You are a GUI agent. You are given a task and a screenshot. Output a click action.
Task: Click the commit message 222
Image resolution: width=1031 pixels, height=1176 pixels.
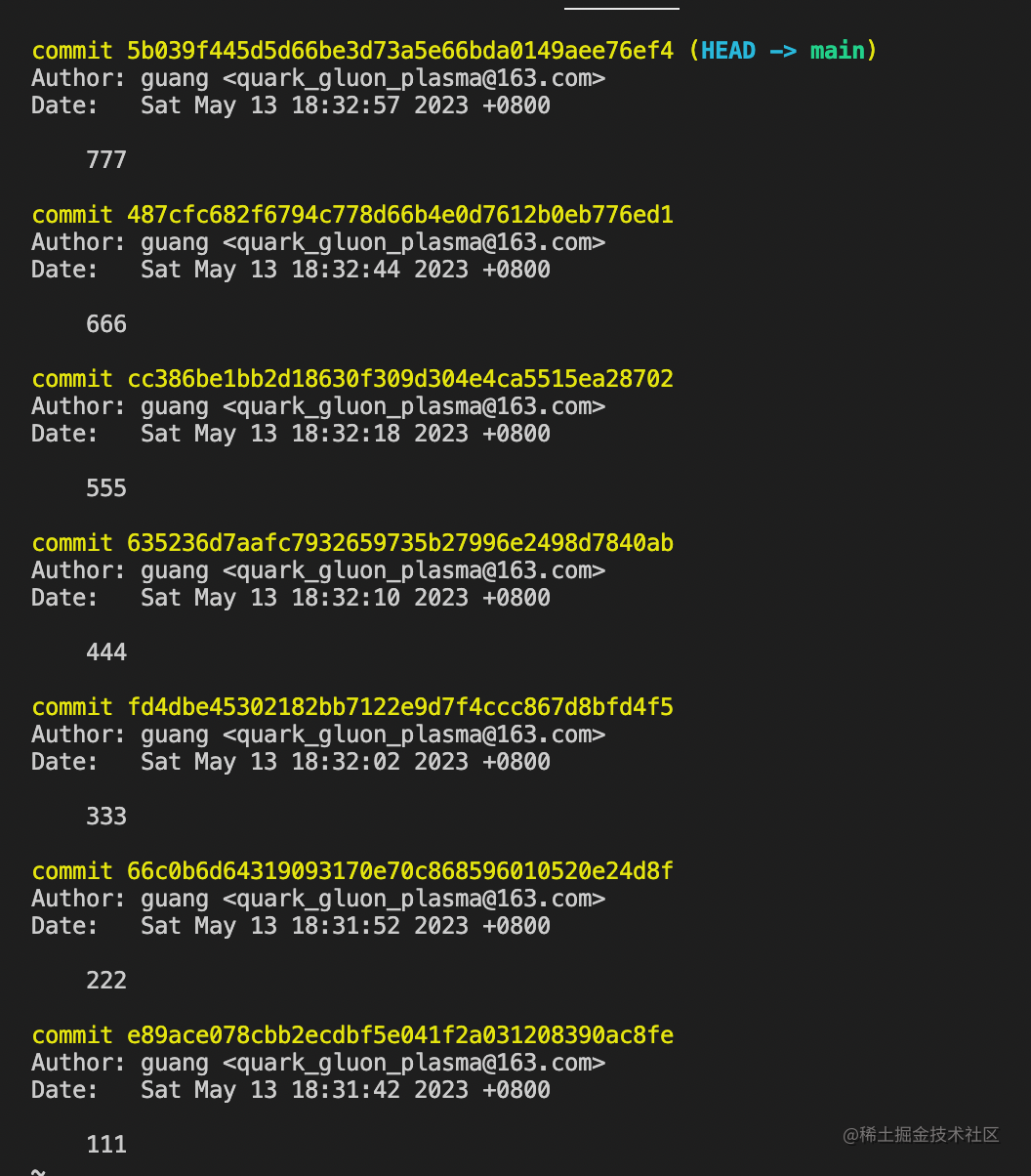click(106, 981)
